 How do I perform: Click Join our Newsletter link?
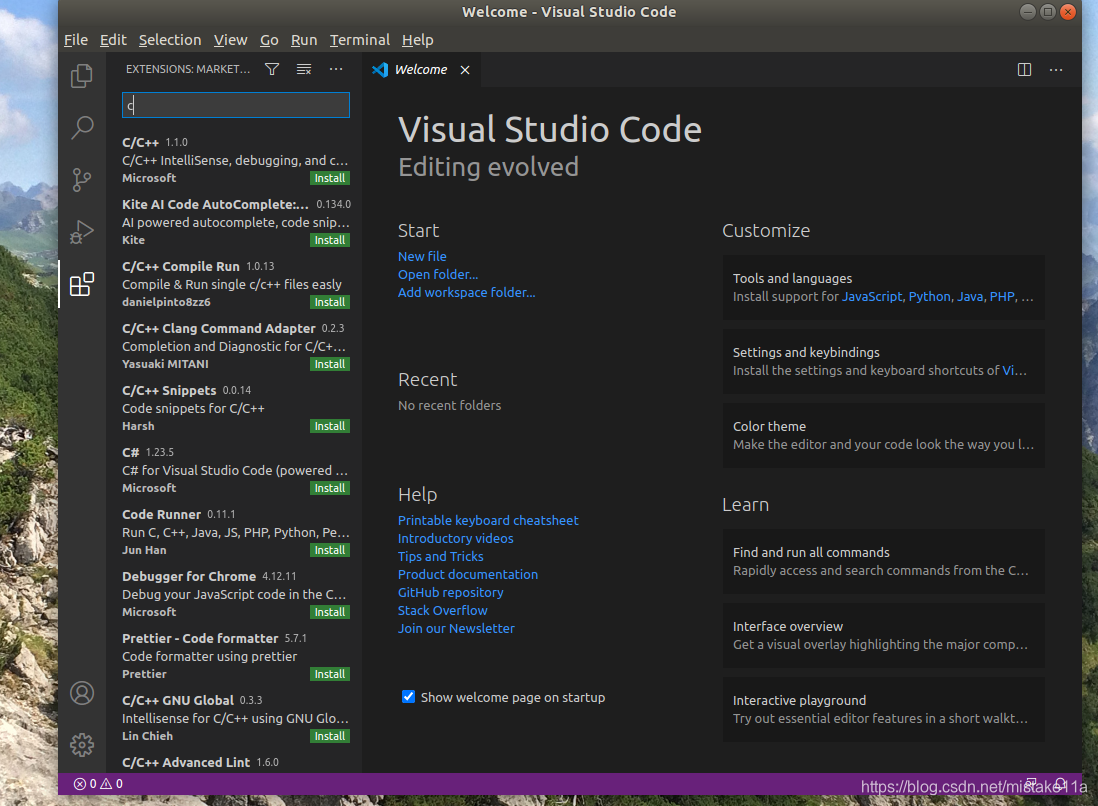coord(456,629)
